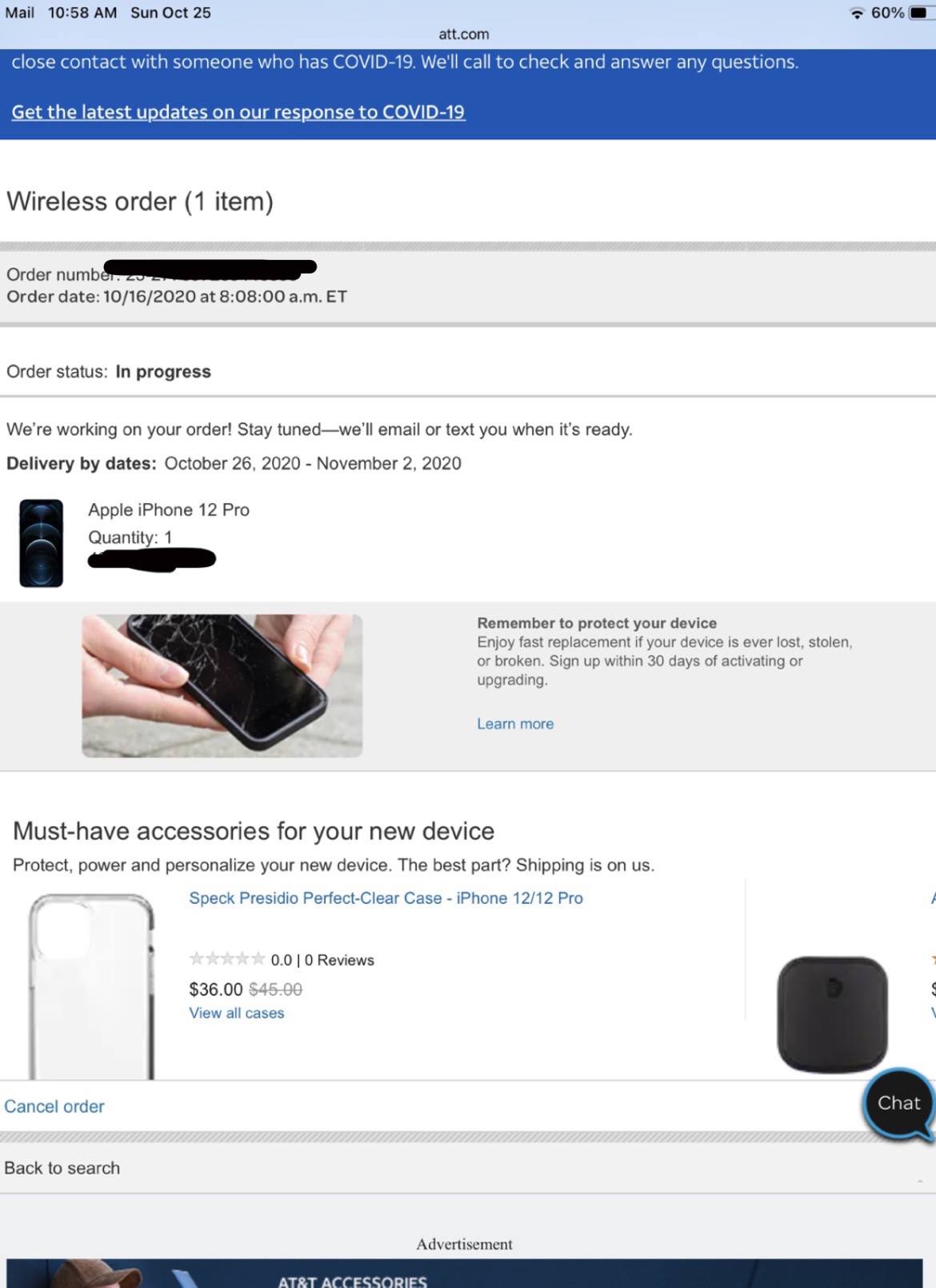936x1288 pixels.
Task: Rate using the five-star review icons
Action: click(226, 958)
